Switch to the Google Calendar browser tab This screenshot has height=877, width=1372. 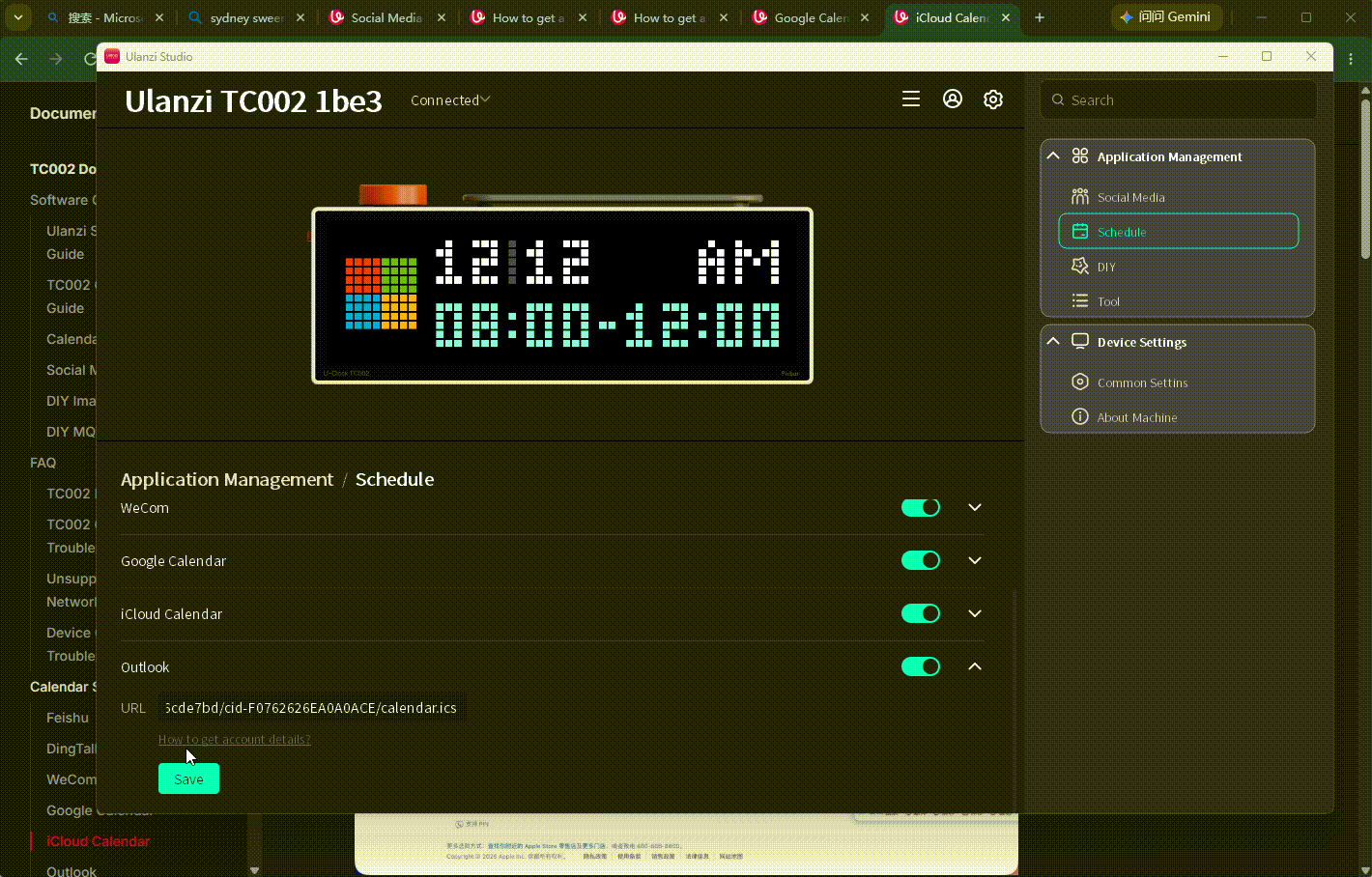point(812,17)
